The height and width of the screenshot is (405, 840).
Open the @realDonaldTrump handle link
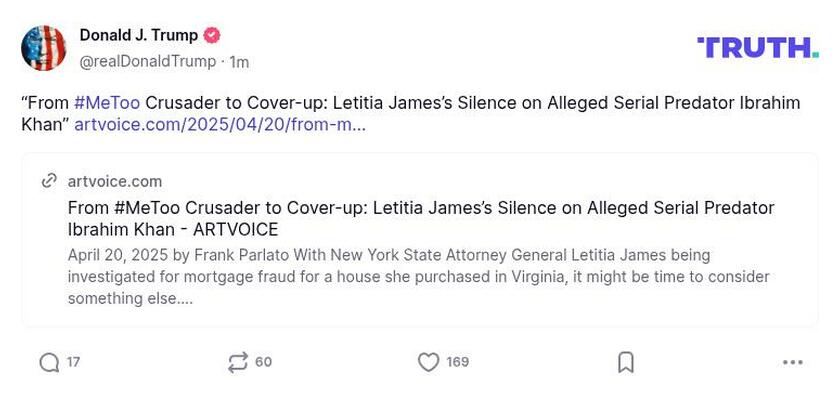pyautogui.click(x=147, y=62)
